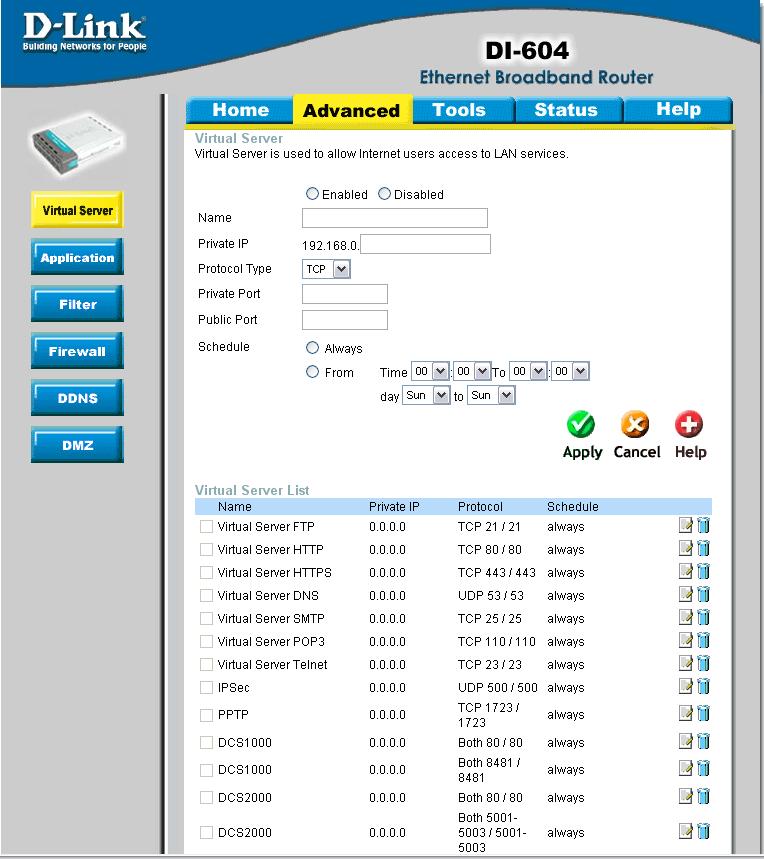Image resolution: width=764 pixels, height=859 pixels.
Task: Open the start day Sun dropdown
Action: click(426, 395)
